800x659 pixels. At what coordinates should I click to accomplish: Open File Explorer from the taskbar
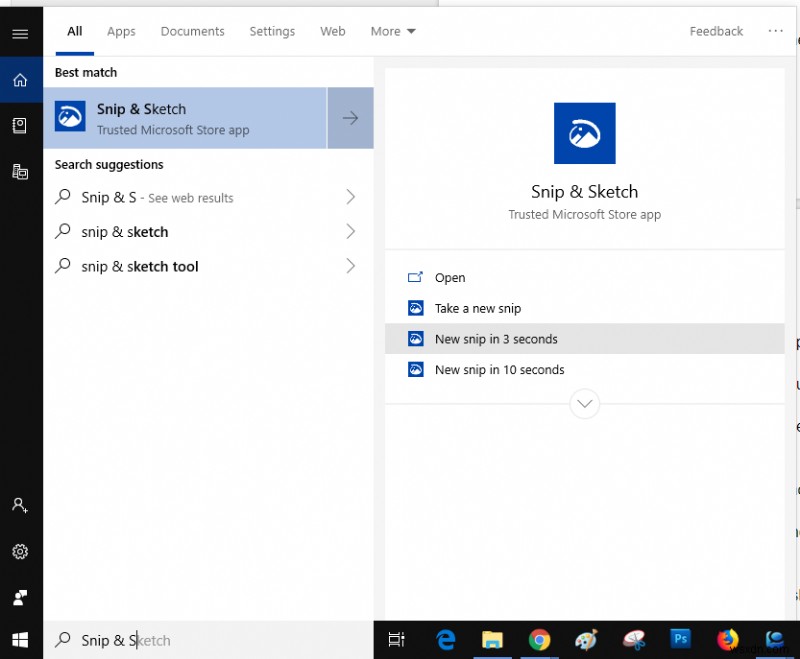pos(492,640)
